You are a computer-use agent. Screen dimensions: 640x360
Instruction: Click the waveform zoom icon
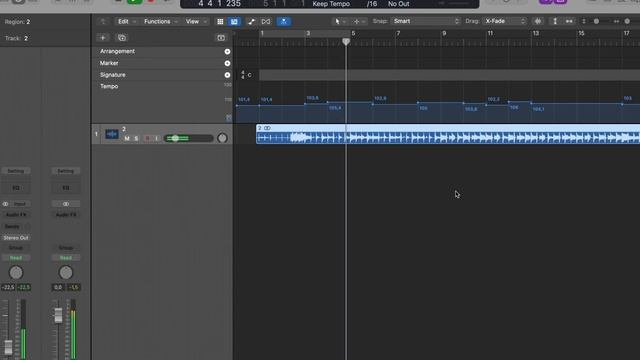tap(538, 21)
